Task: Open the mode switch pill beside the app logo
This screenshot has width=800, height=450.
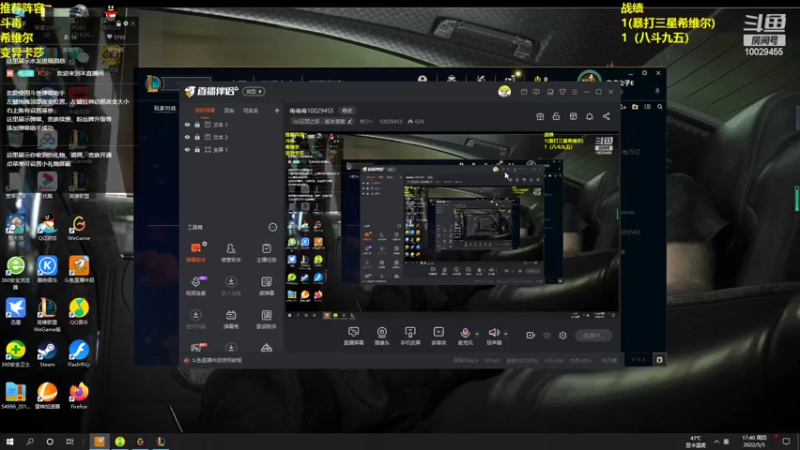Action: point(254,91)
